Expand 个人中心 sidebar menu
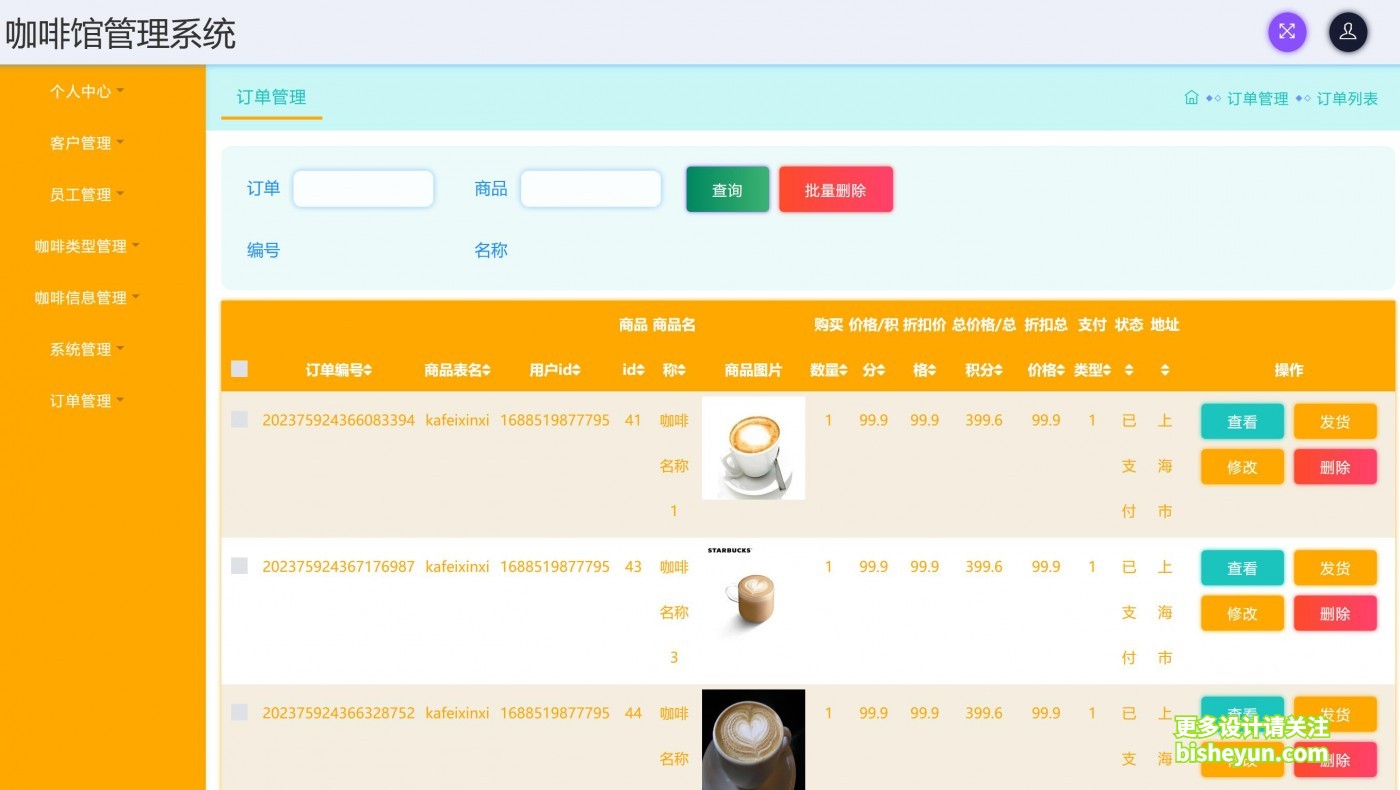 click(87, 91)
